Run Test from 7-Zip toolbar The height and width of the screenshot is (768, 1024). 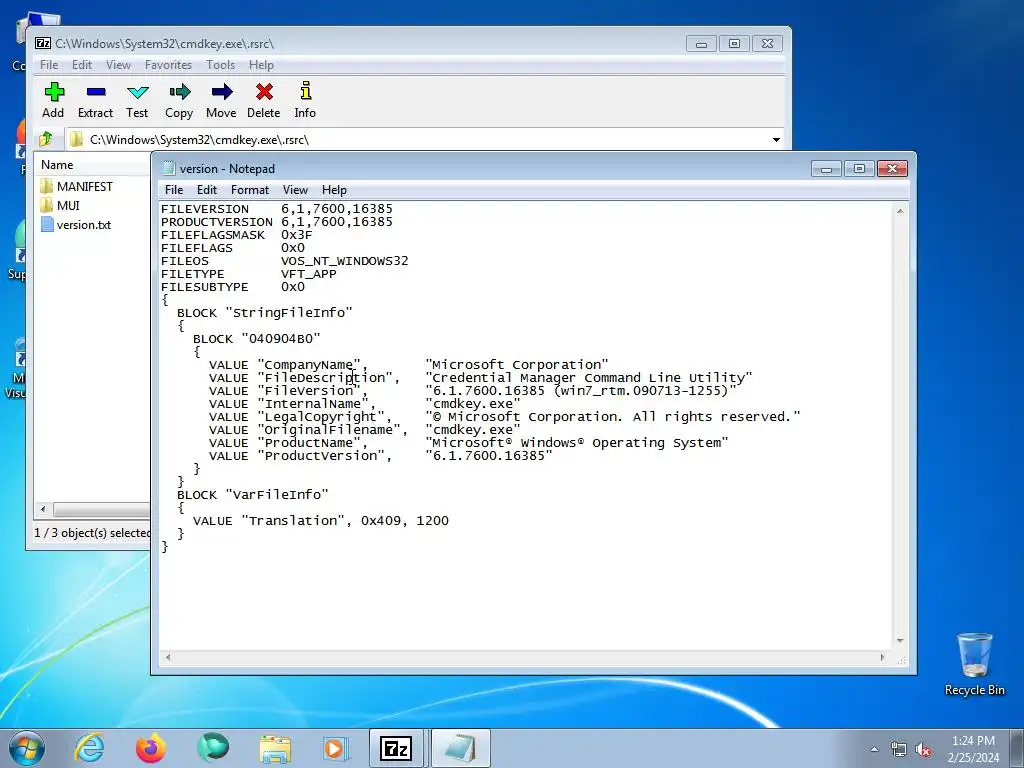click(137, 100)
